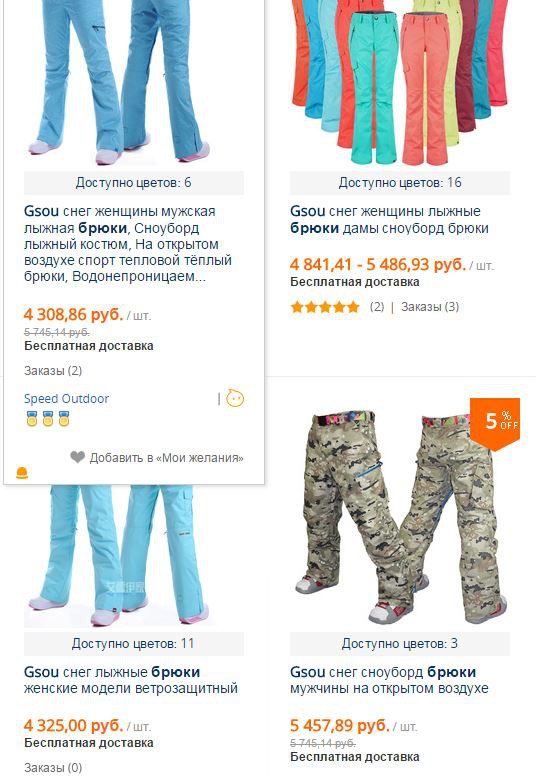Image resolution: width=536 pixels, height=777 pixels.
Task: Click the first seller medal icon
Action: coord(32,419)
